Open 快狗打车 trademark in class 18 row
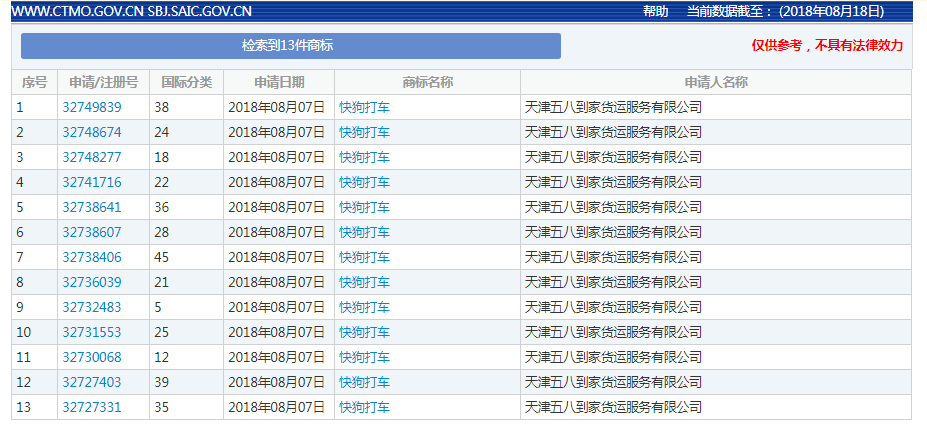Viewport: 927px width, 430px height. [365, 157]
